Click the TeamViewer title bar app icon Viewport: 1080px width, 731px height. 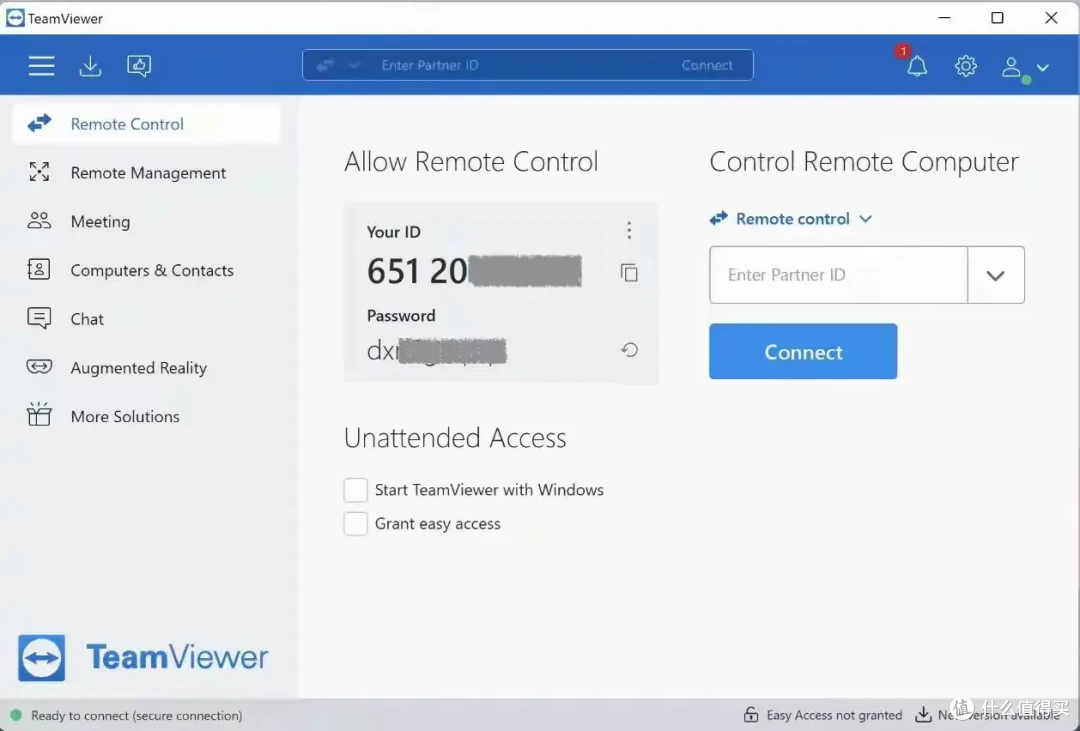point(15,18)
